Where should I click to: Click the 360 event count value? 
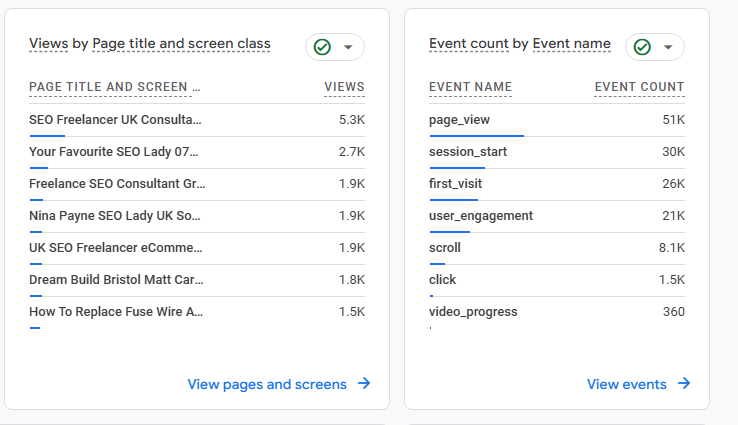tap(674, 312)
